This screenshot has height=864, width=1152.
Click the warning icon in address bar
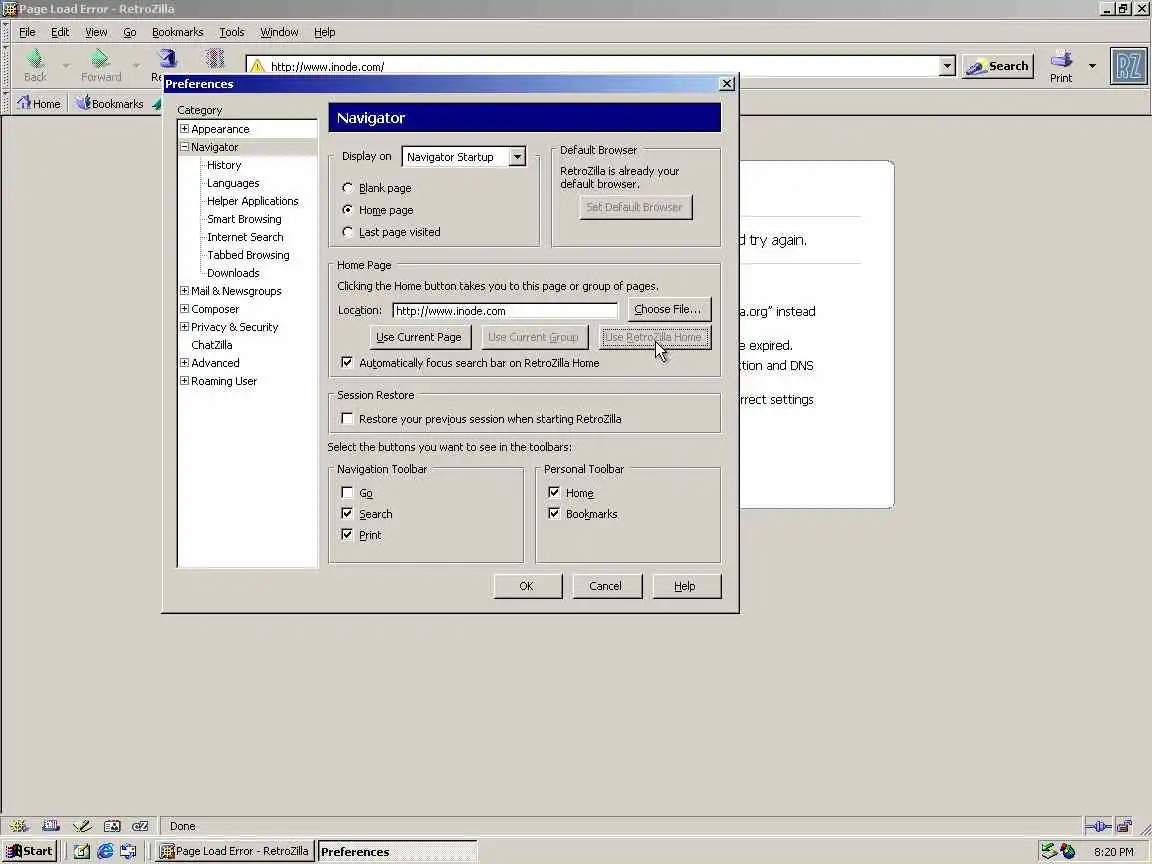257,66
